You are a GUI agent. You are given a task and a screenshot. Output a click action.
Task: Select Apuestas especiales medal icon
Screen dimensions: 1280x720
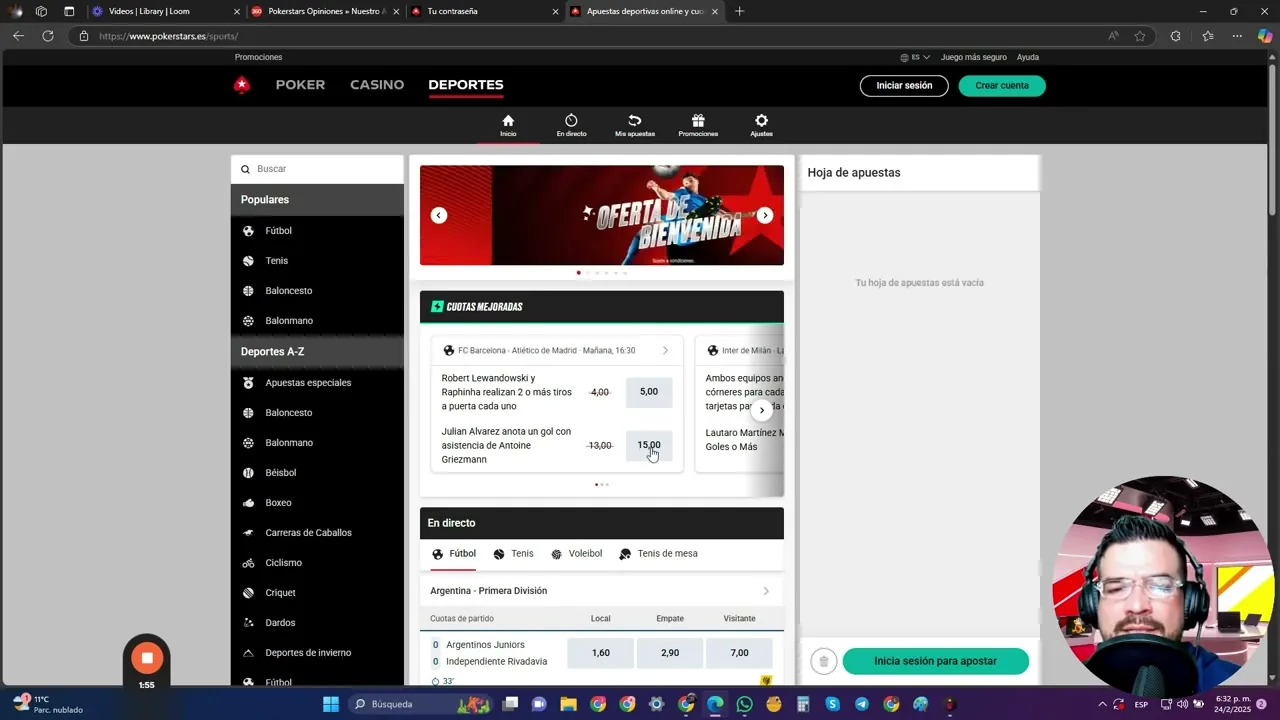[x=248, y=383]
